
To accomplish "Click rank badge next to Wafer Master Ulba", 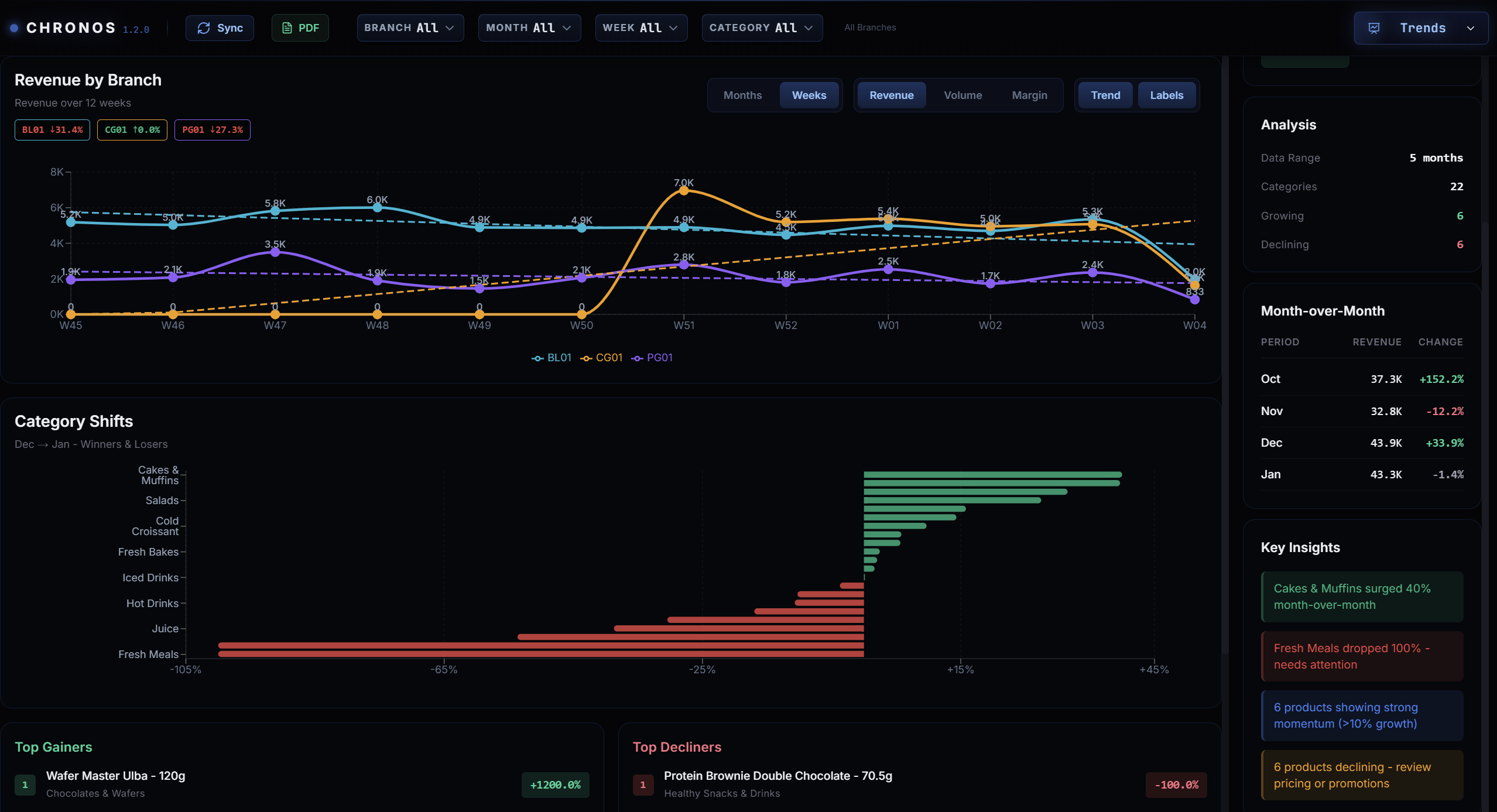I will (25, 784).
